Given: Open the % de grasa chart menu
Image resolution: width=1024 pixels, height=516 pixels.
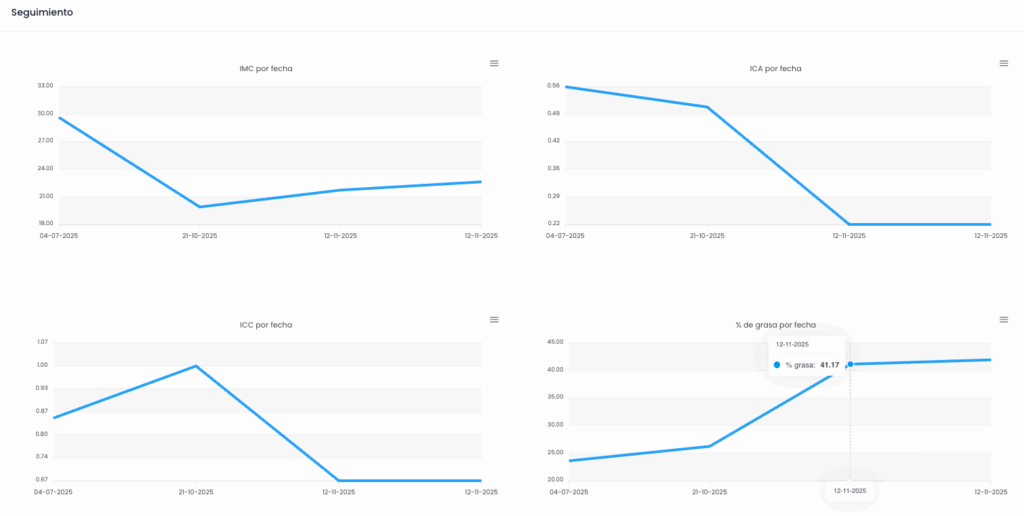Looking at the screenshot, I should click(1004, 319).
